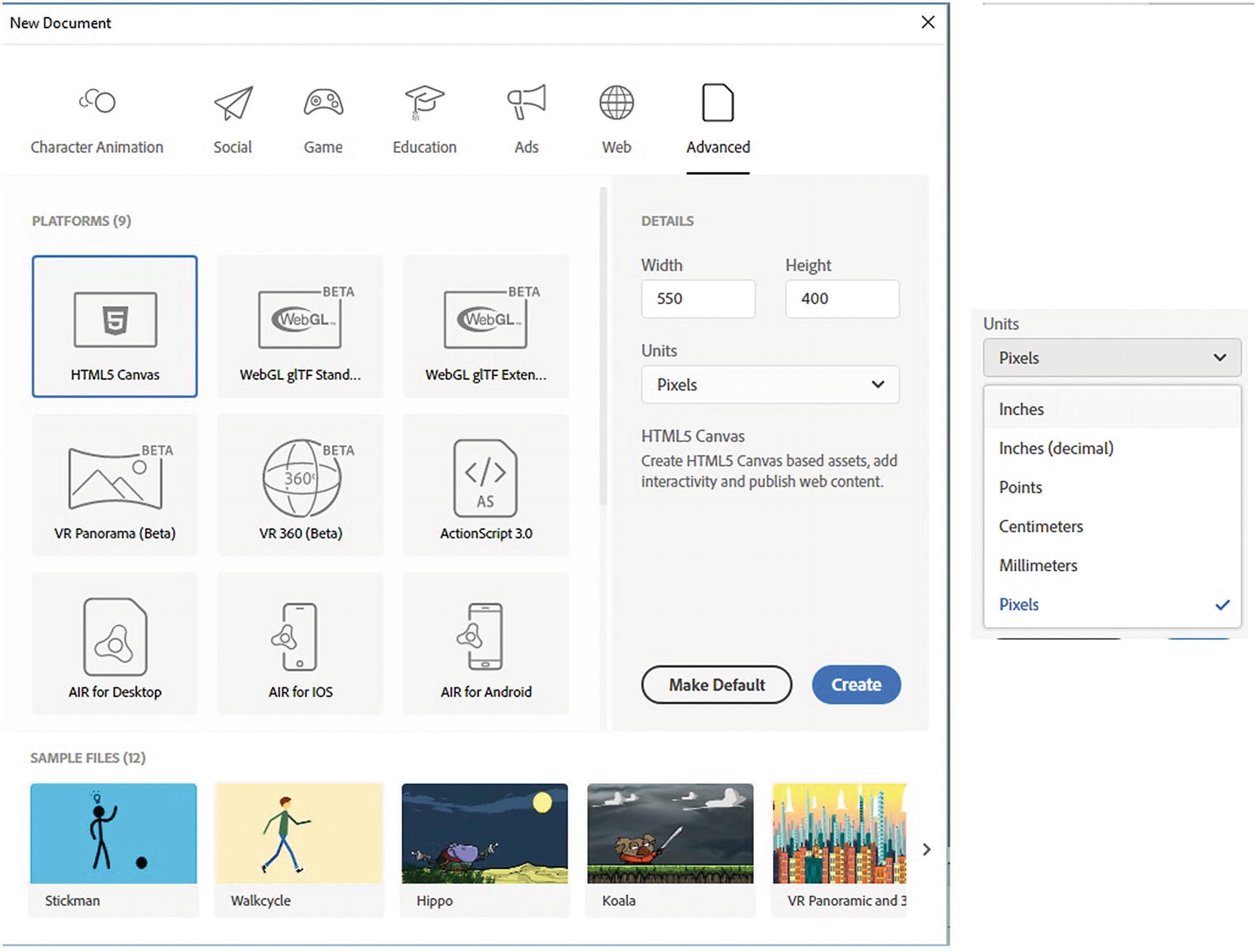
Task: Switch to the Character Animation tab
Action: [97, 120]
